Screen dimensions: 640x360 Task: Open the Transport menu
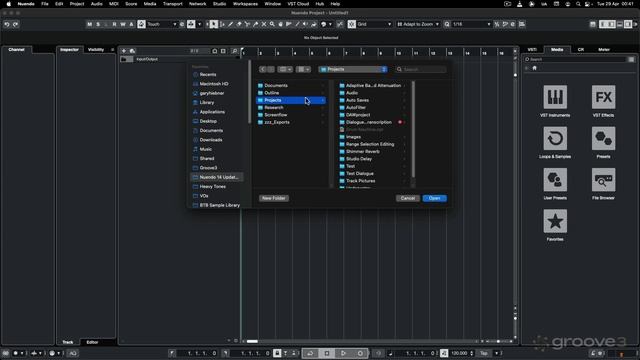[x=173, y=4]
